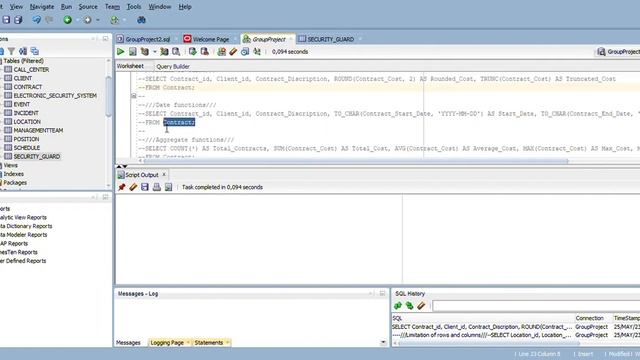This screenshot has width=640, height=360.
Task: Click the Unshared SQL Worksheet icon
Action: [221, 51]
